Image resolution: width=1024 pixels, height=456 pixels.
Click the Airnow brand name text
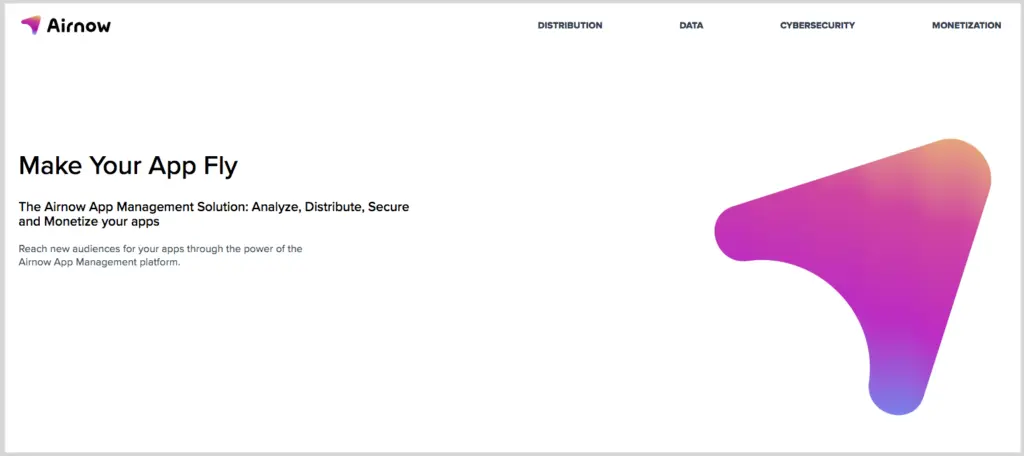(x=79, y=26)
